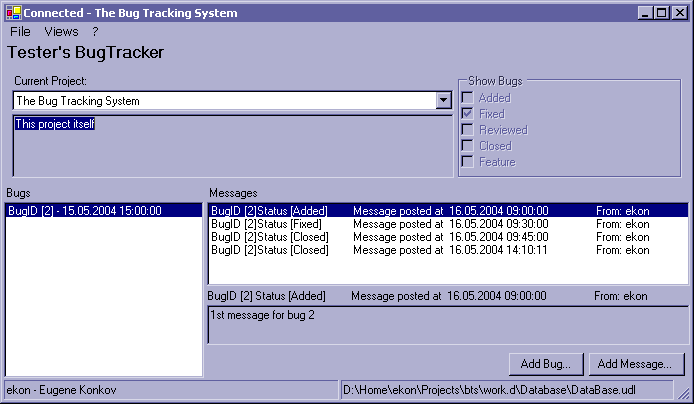Toggle the Added bugs checkbox
Image resolution: width=694 pixels, height=404 pixels.
click(x=467, y=98)
